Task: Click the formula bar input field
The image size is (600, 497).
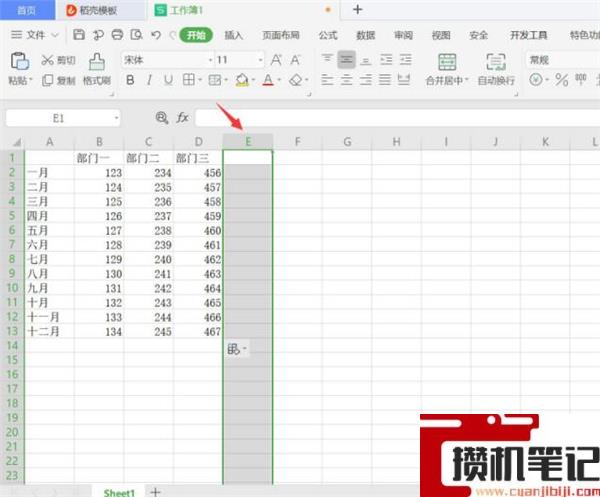Action: coord(397,118)
